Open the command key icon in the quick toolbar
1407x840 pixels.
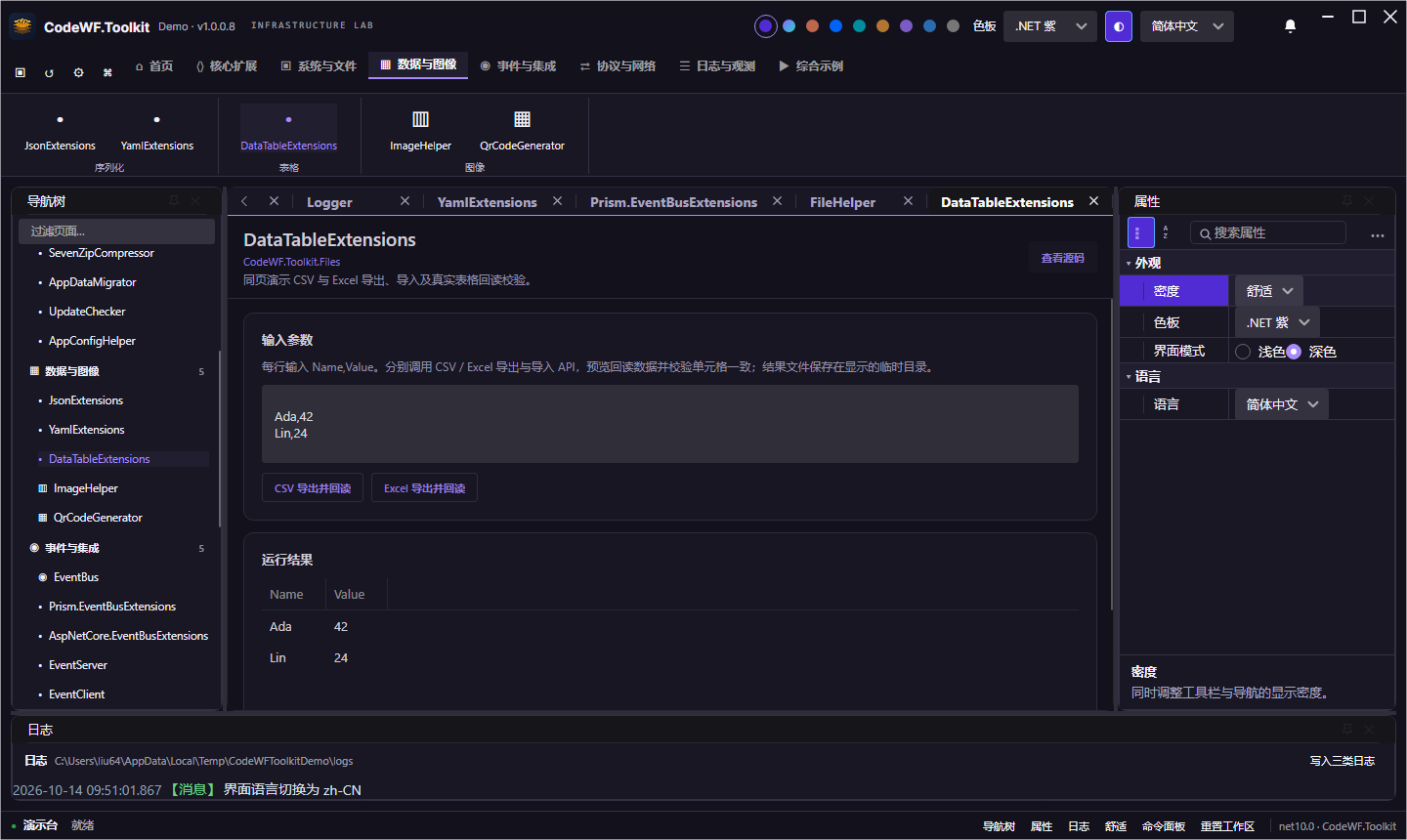point(107,72)
